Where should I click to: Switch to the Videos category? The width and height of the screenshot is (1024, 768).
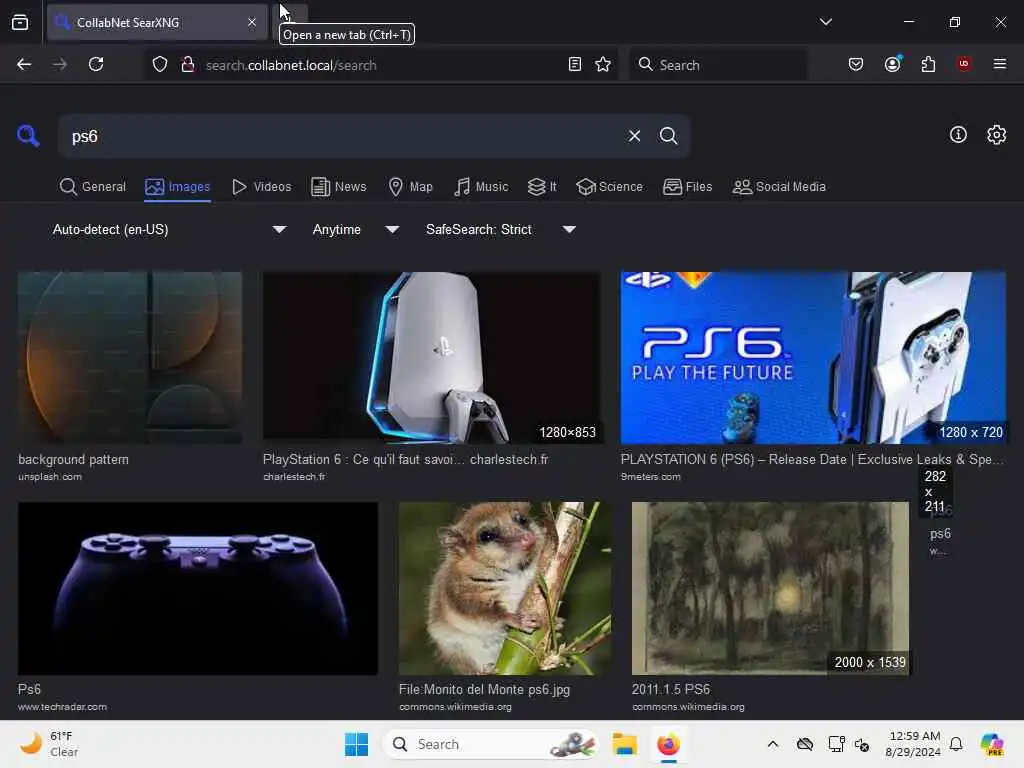pos(262,187)
